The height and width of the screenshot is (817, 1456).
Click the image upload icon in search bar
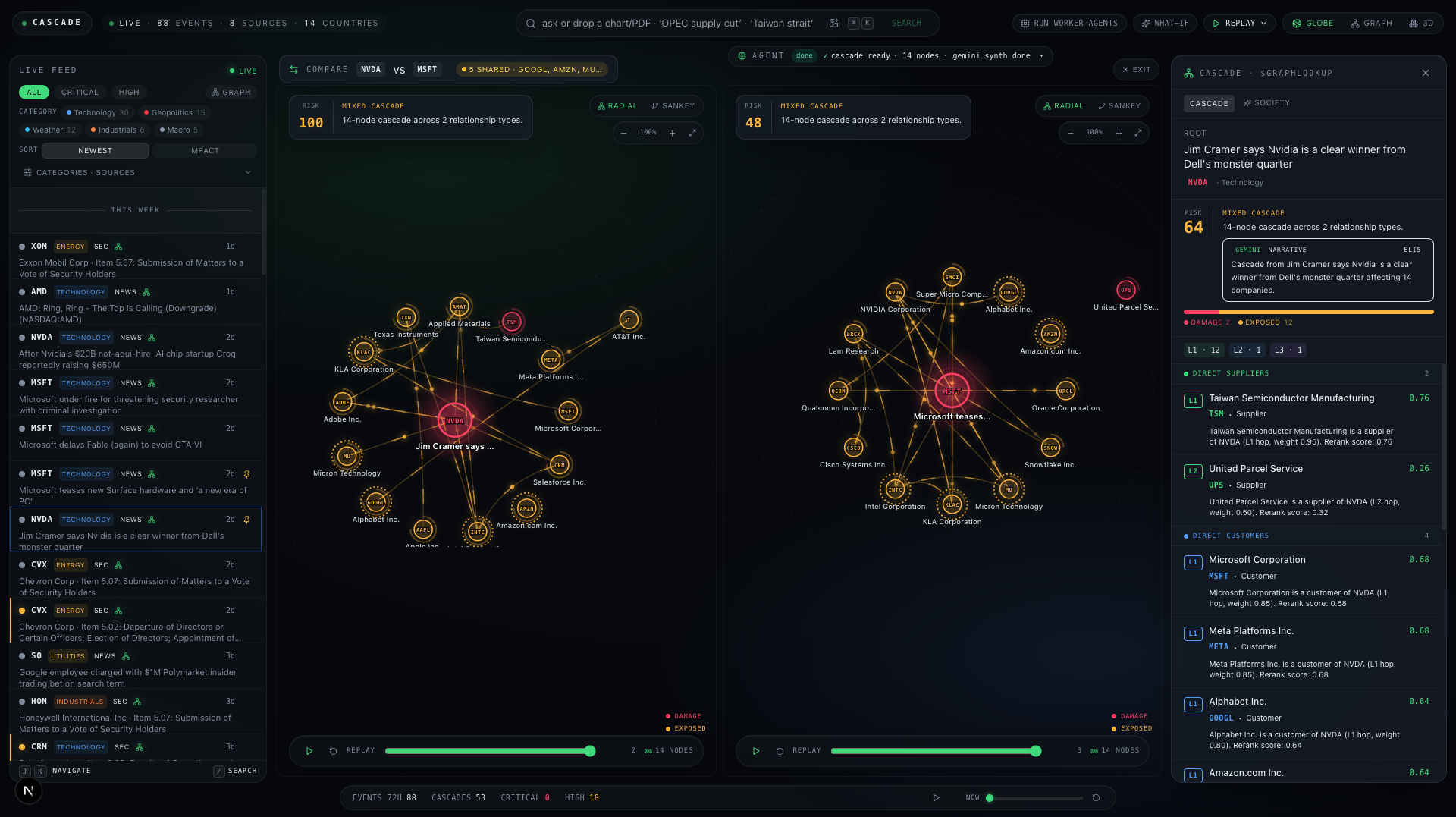click(833, 24)
